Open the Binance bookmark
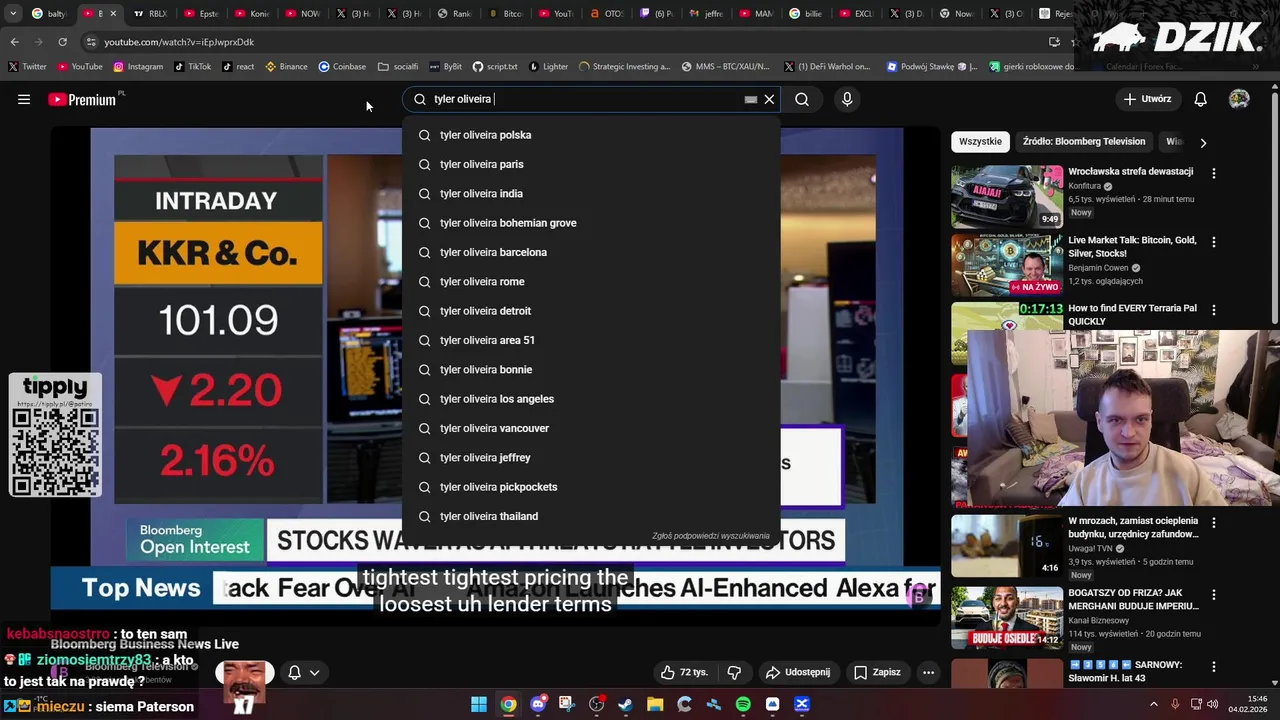 coord(286,67)
